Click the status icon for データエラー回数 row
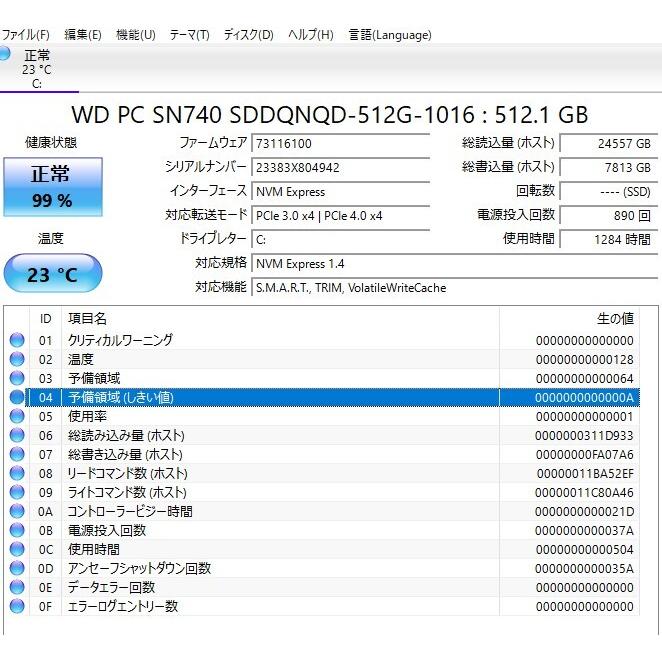The height and width of the screenshot is (662, 662). point(17,587)
